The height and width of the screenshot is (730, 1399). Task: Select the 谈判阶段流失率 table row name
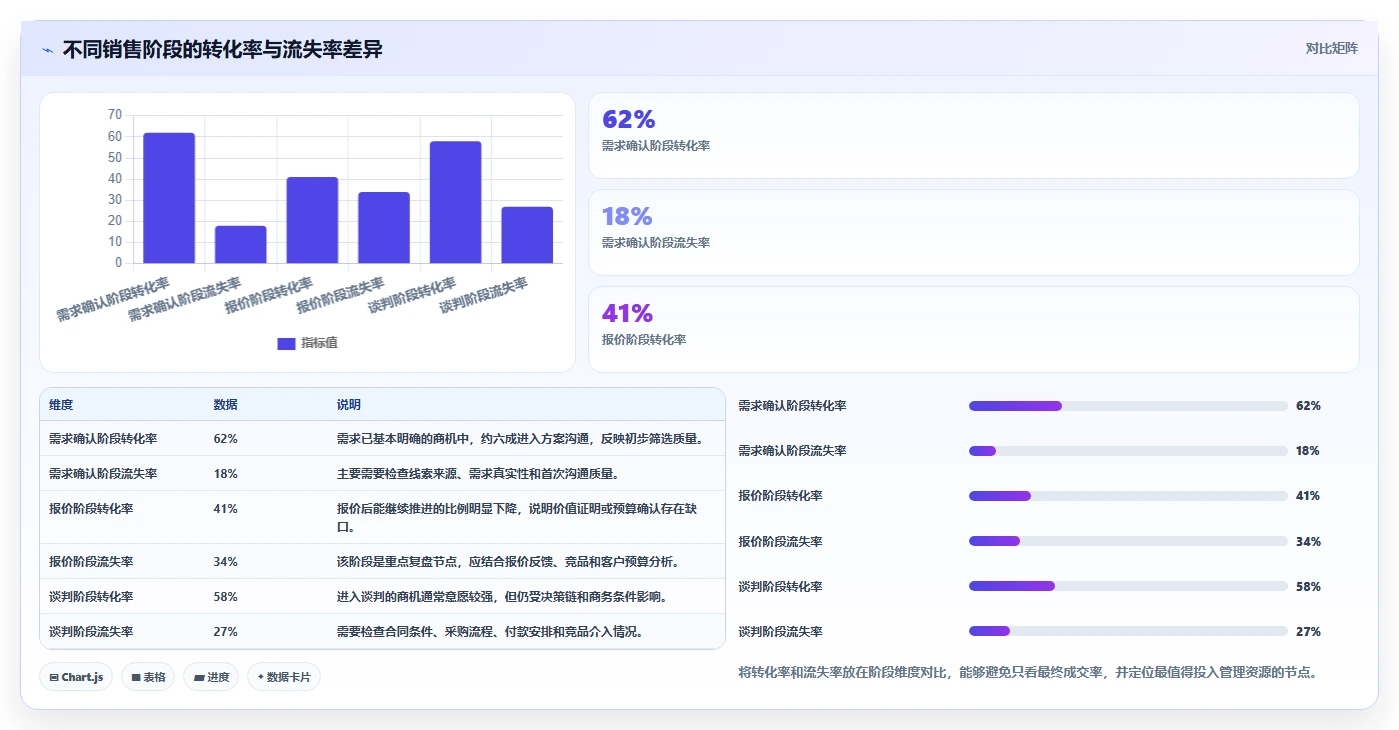(91, 632)
